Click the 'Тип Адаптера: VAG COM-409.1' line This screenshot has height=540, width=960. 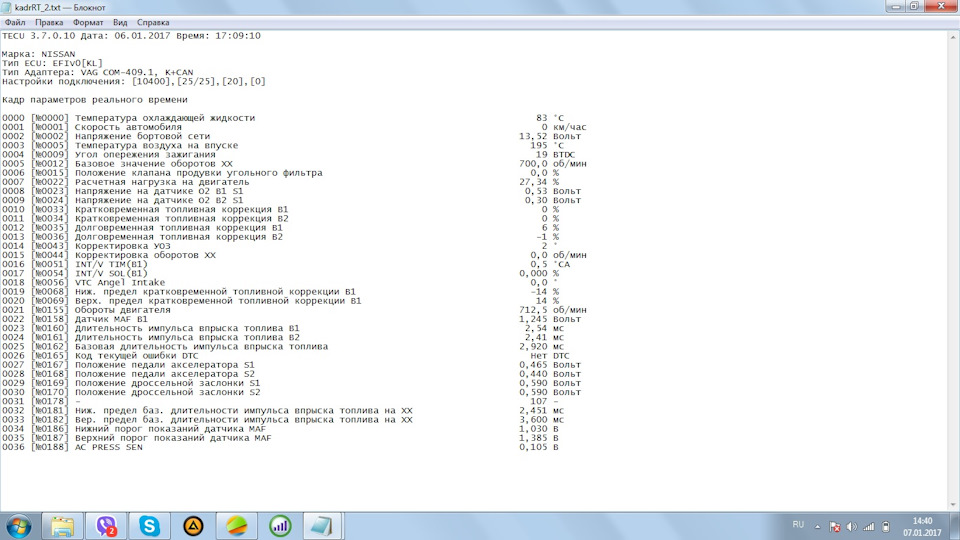pyautogui.click(x=97, y=72)
